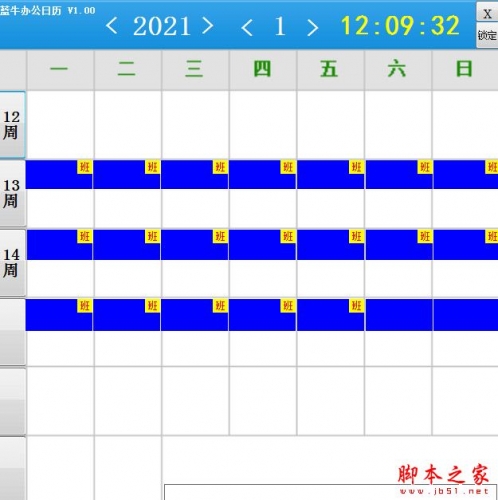Click the 14周 week button

click(x=12, y=263)
